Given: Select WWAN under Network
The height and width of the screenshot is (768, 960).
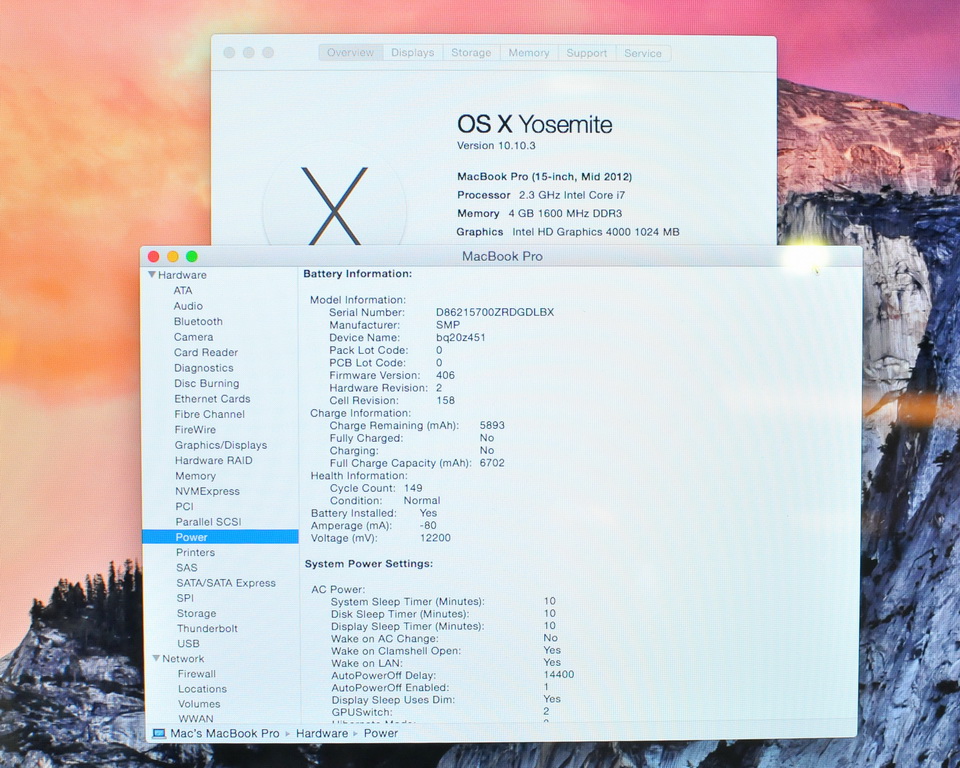Looking at the screenshot, I should (x=196, y=718).
